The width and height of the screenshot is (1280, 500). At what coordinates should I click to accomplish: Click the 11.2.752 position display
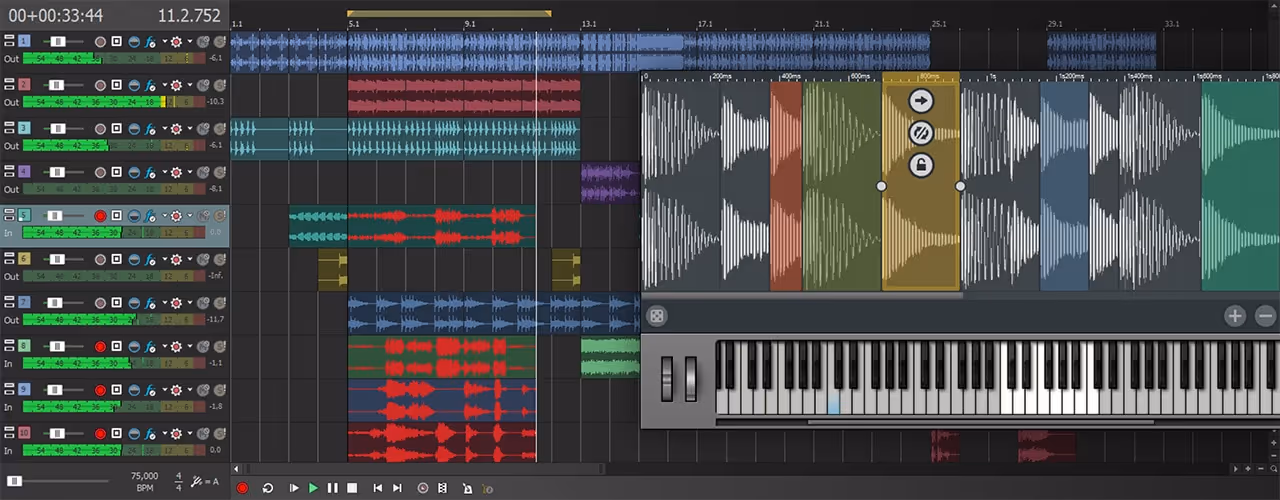(190, 15)
